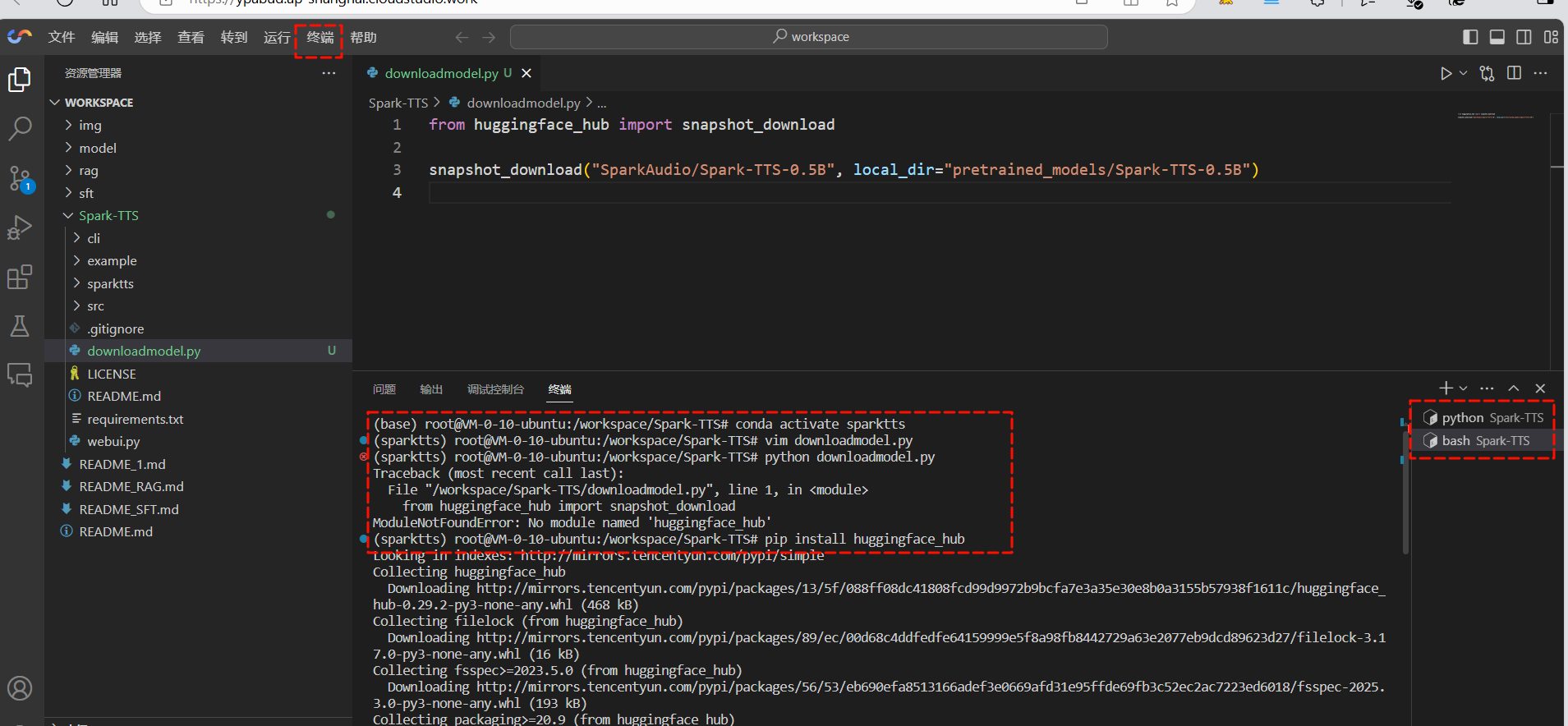Maximize the terminal panel size
The height and width of the screenshot is (726, 1568).
coord(1514,388)
